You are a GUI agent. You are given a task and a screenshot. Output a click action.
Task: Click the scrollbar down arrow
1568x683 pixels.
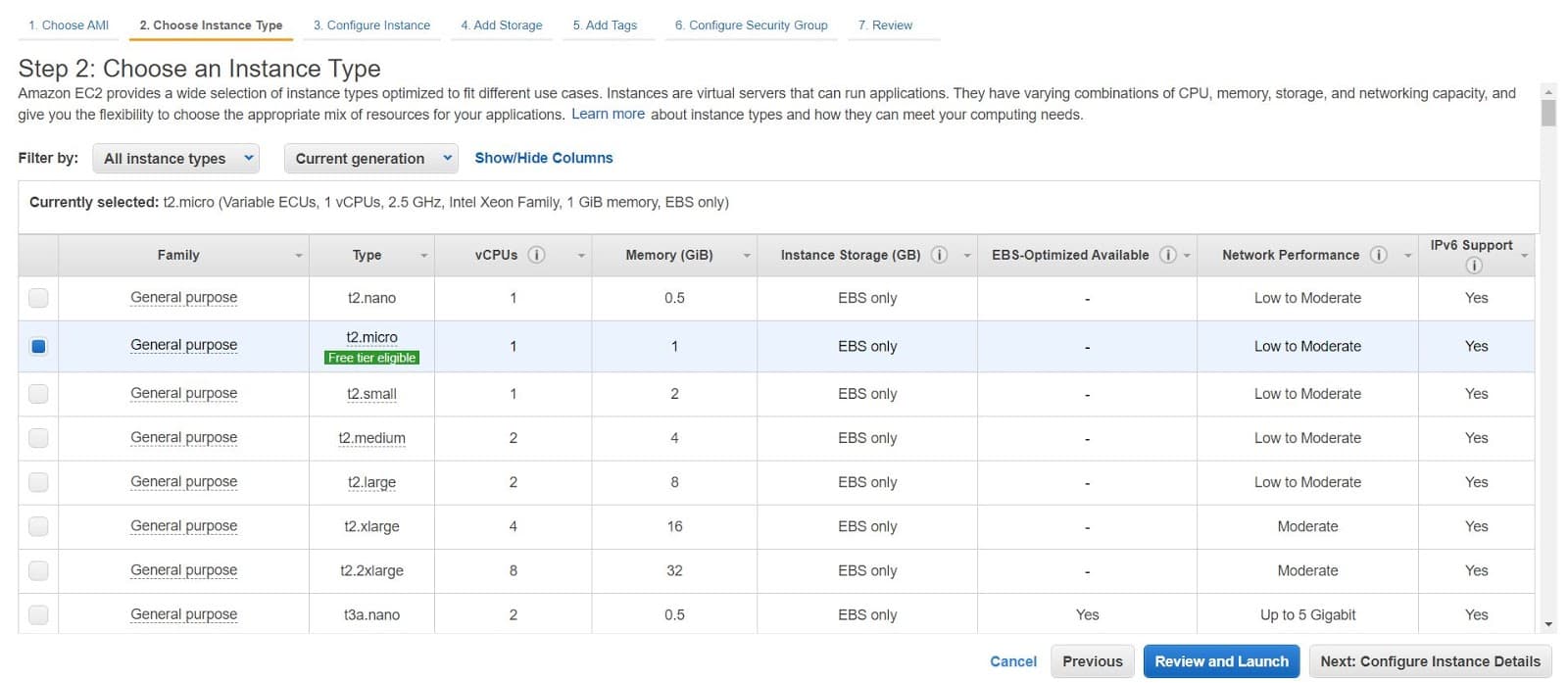(1548, 624)
